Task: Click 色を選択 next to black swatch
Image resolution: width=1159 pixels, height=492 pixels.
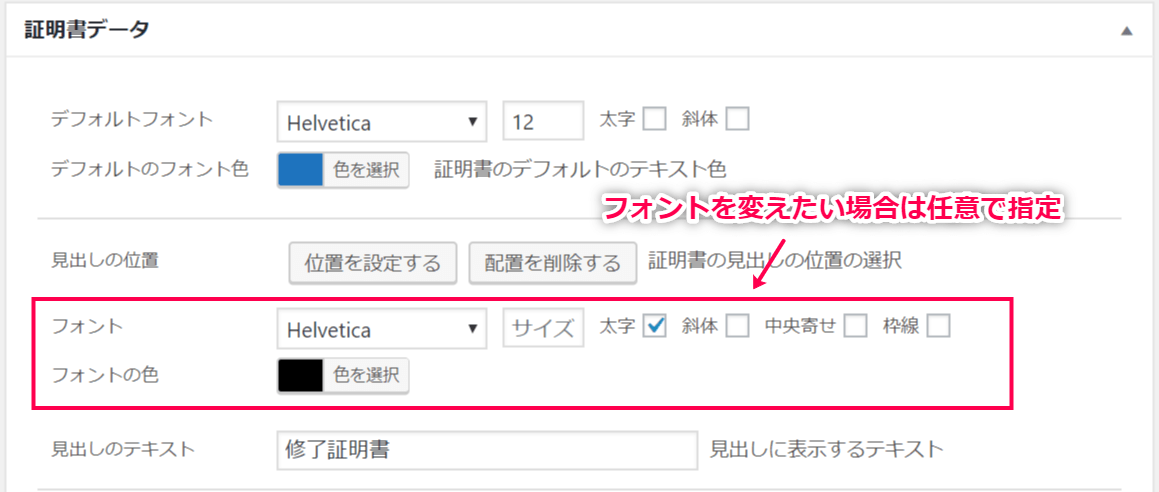Action: pos(366,375)
